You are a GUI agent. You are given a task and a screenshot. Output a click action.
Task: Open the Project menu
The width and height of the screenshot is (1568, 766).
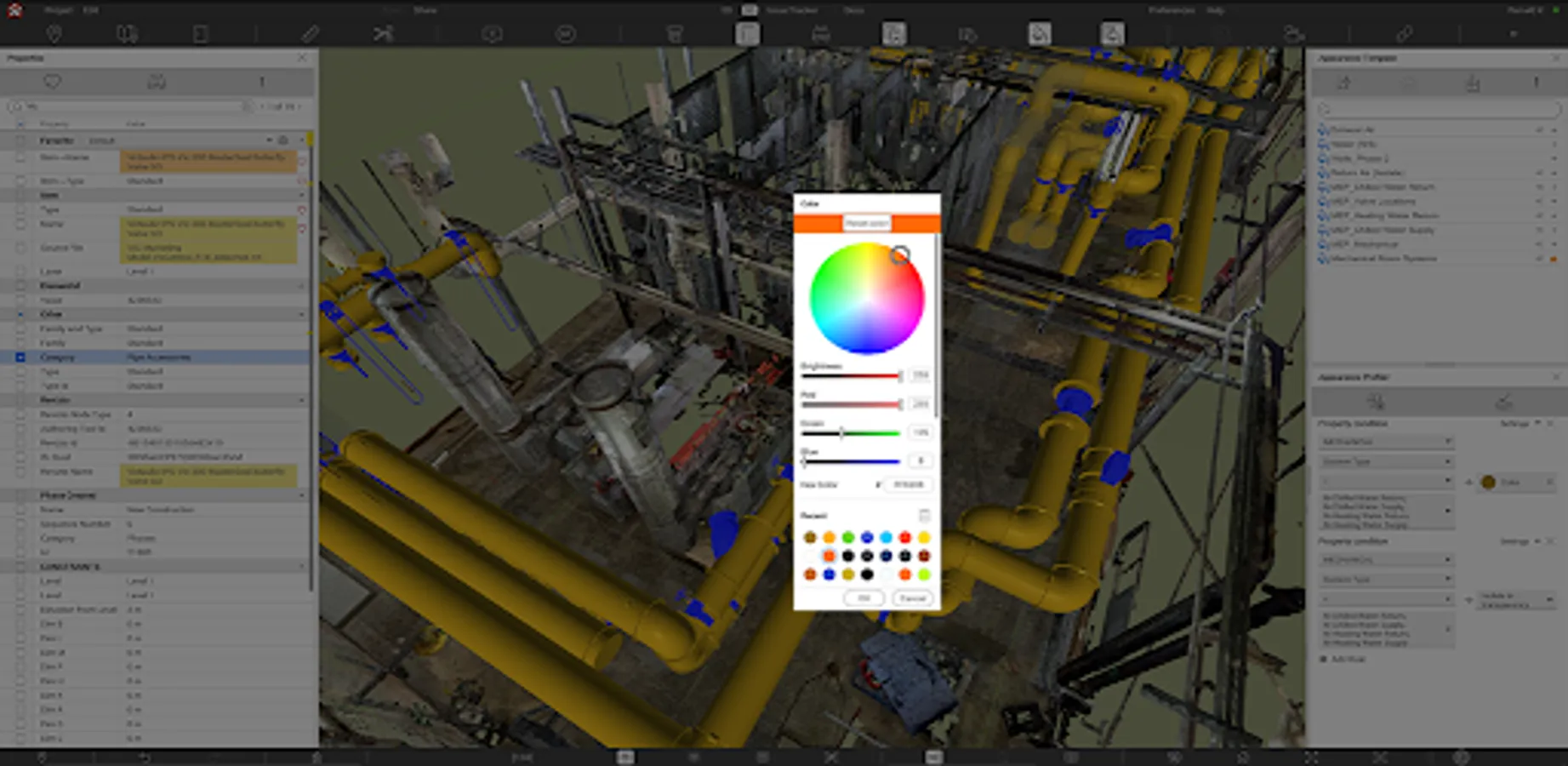tap(58, 10)
